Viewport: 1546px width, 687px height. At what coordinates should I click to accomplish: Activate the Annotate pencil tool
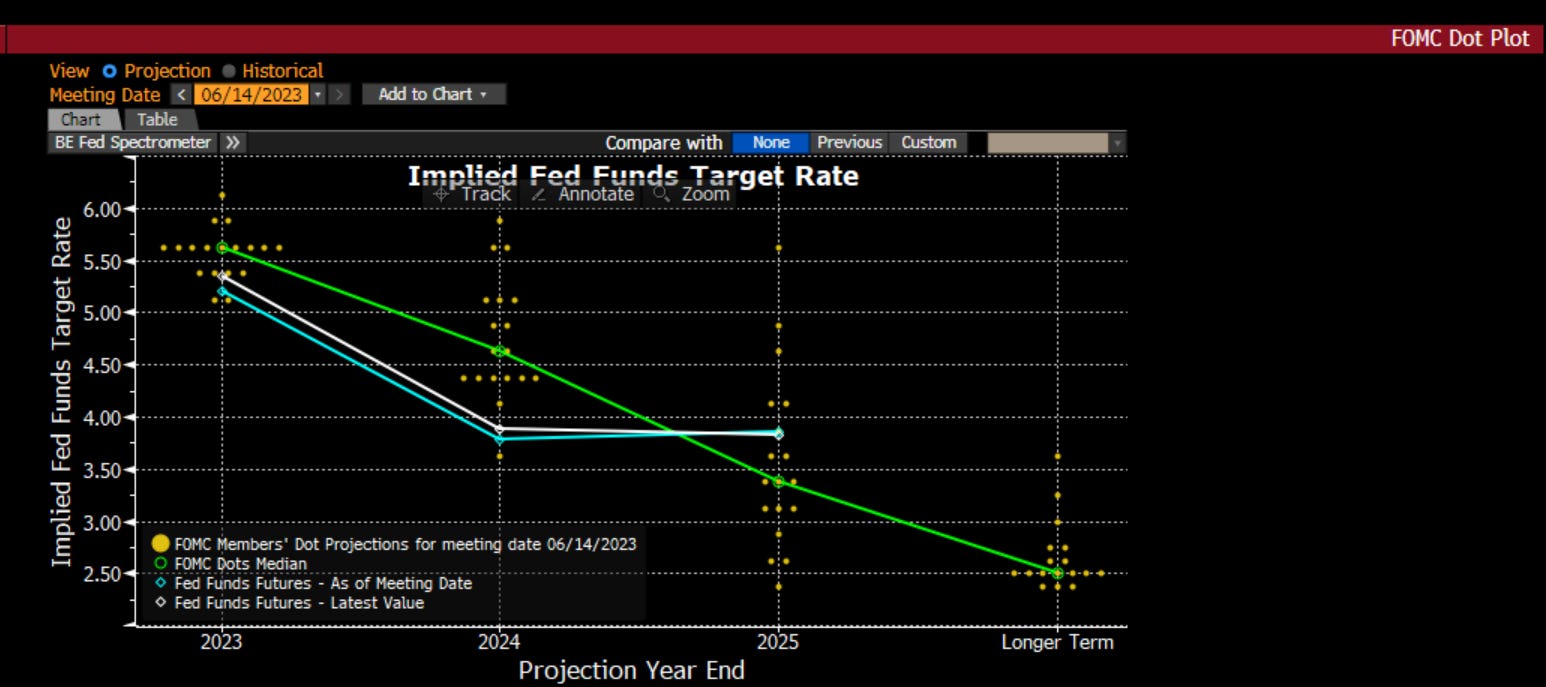click(582, 194)
